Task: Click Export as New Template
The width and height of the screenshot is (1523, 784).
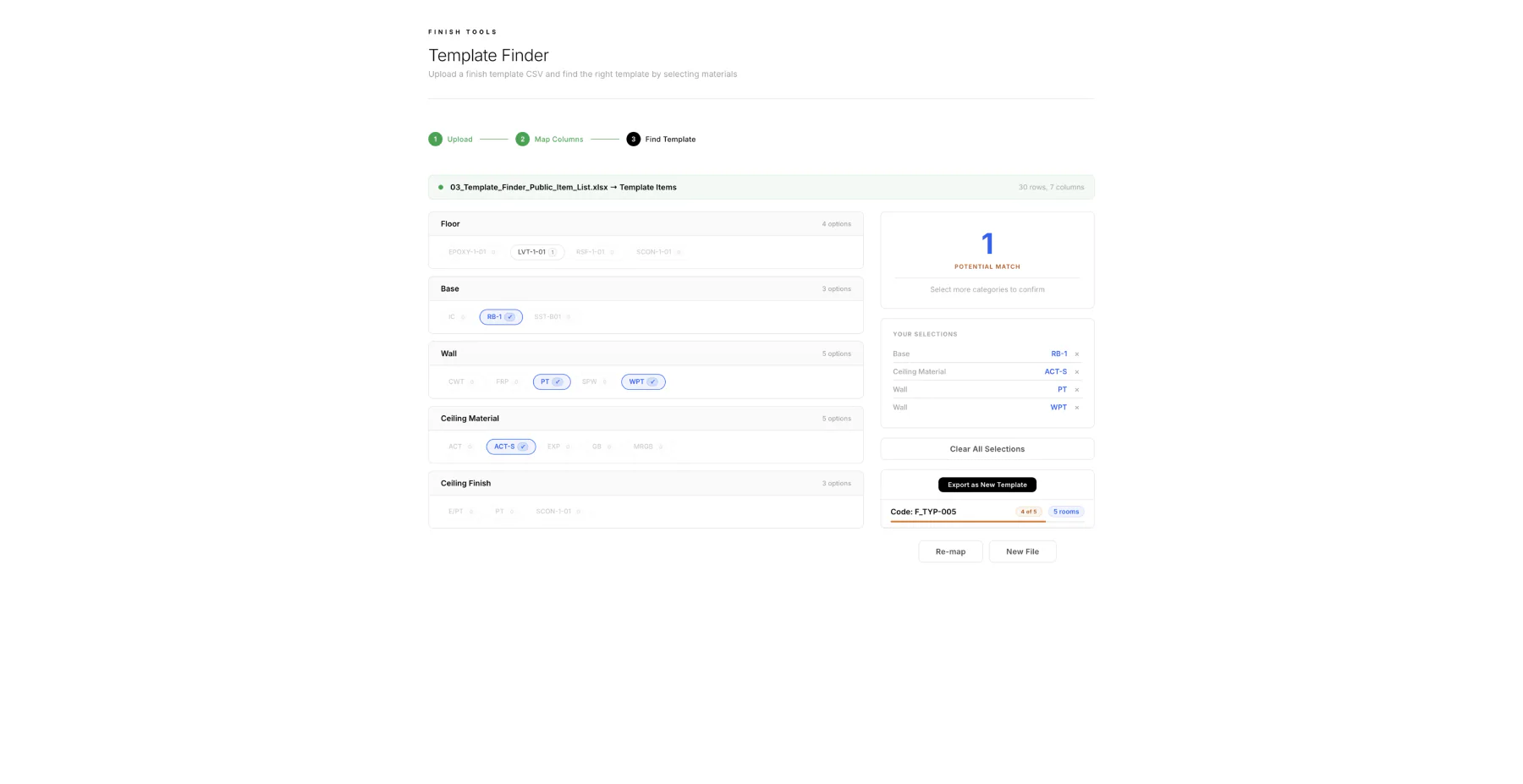Action: pos(987,485)
